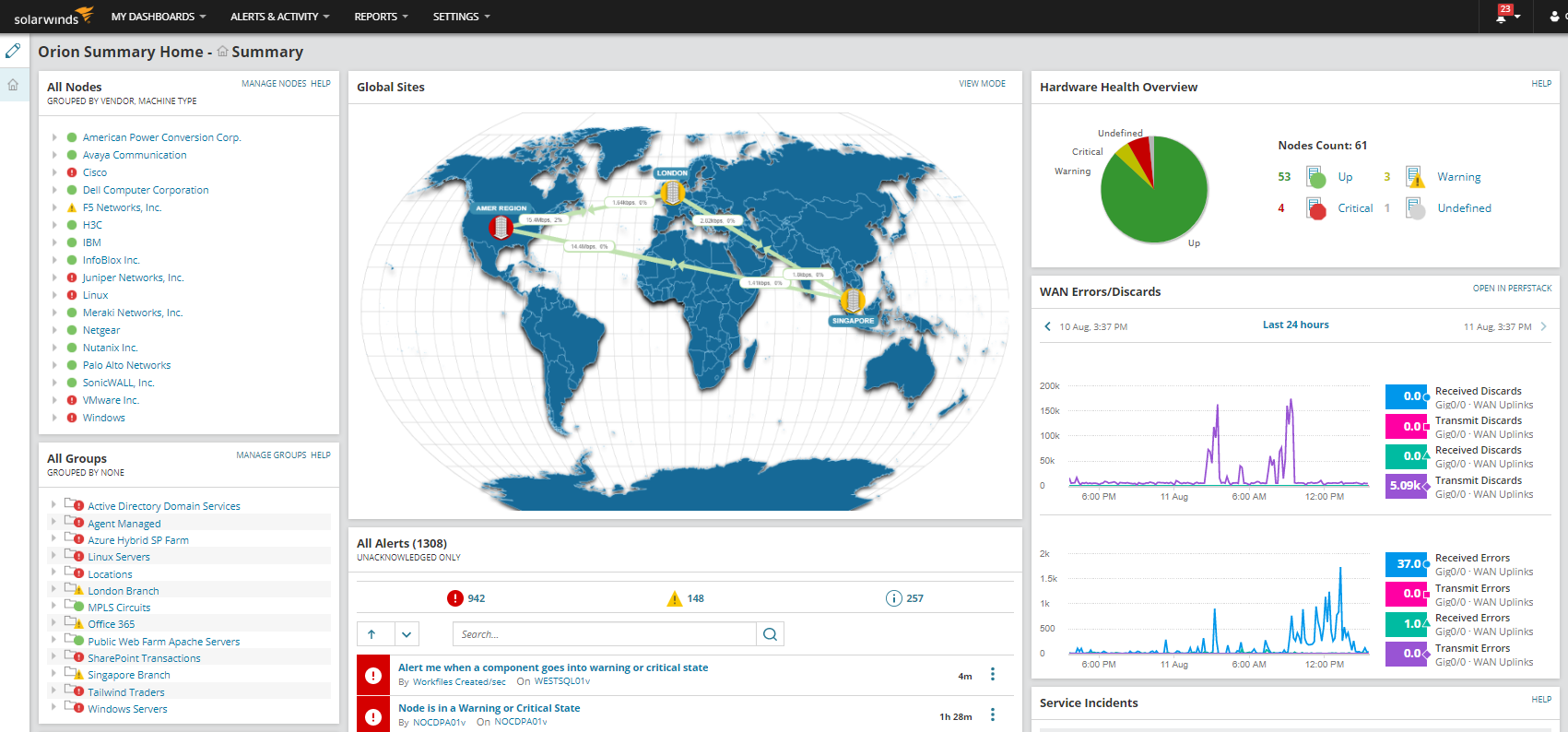
Task: Expand the Active Directory Domain Services group
Action: coord(54,505)
